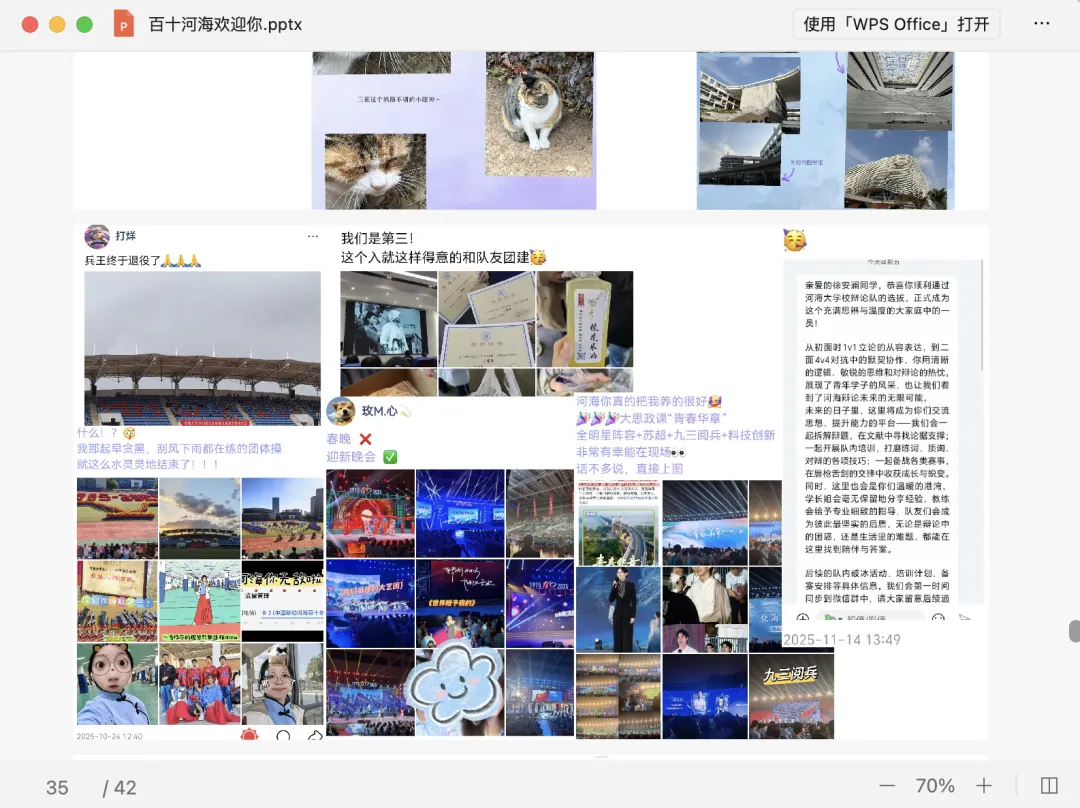This screenshot has width=1080, height=808.
Task: Click the 玫M.心 dog avatar
Action: (x=340, y=411)
